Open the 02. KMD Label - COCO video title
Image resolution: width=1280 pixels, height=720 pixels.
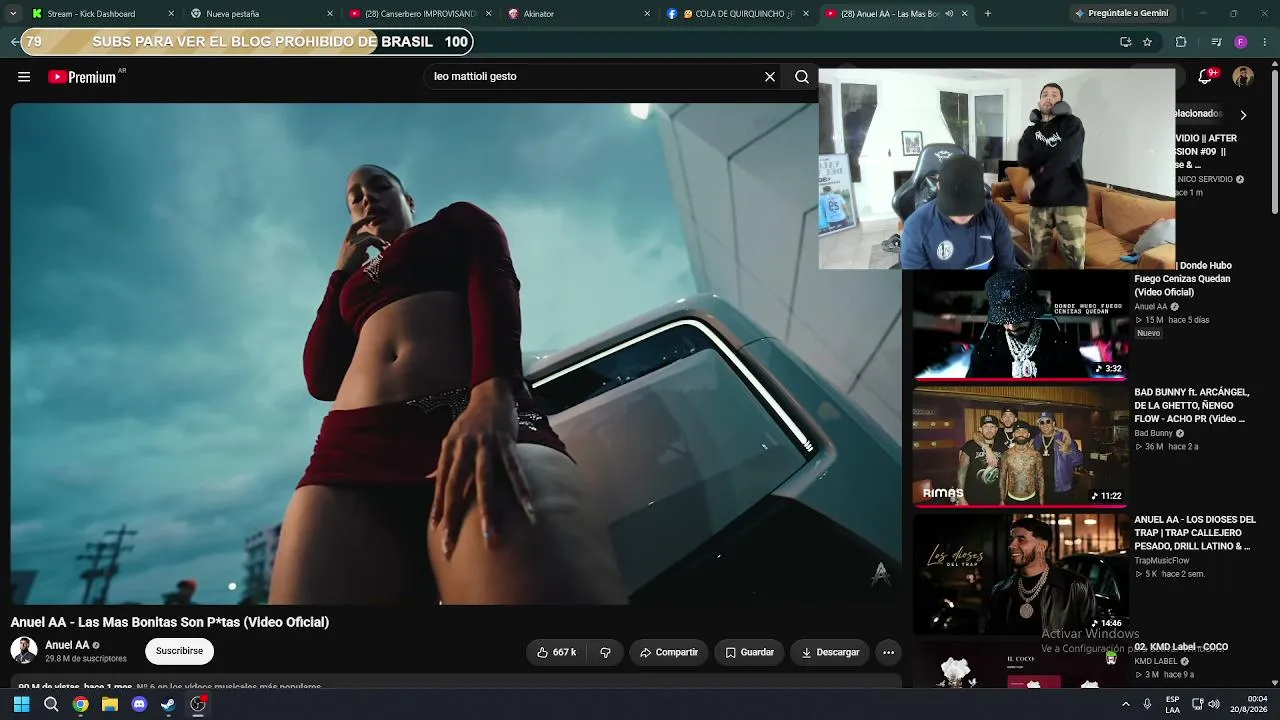pyautogui.click(x=1181, y=647)
